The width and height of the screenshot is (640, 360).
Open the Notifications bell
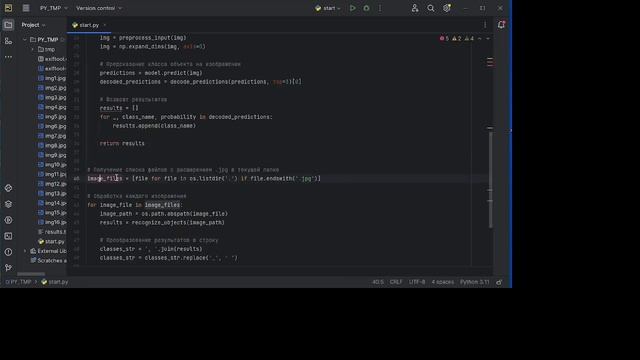(501, 25)
